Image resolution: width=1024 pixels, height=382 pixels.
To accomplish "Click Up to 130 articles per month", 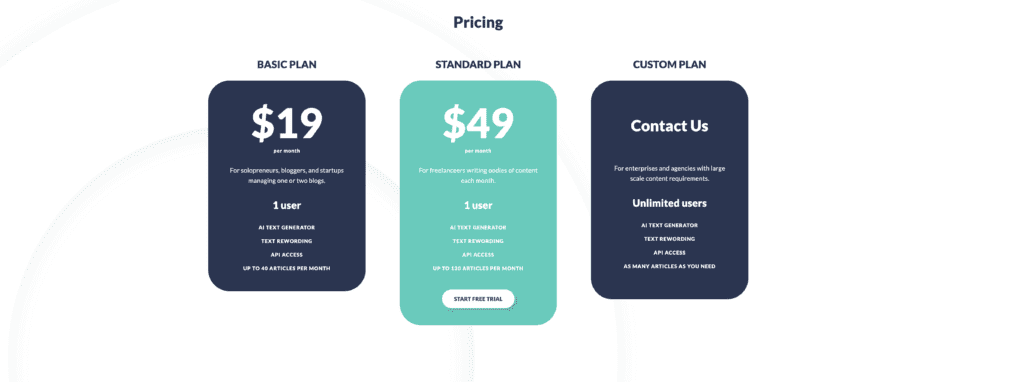I will [x=478, y=268].
